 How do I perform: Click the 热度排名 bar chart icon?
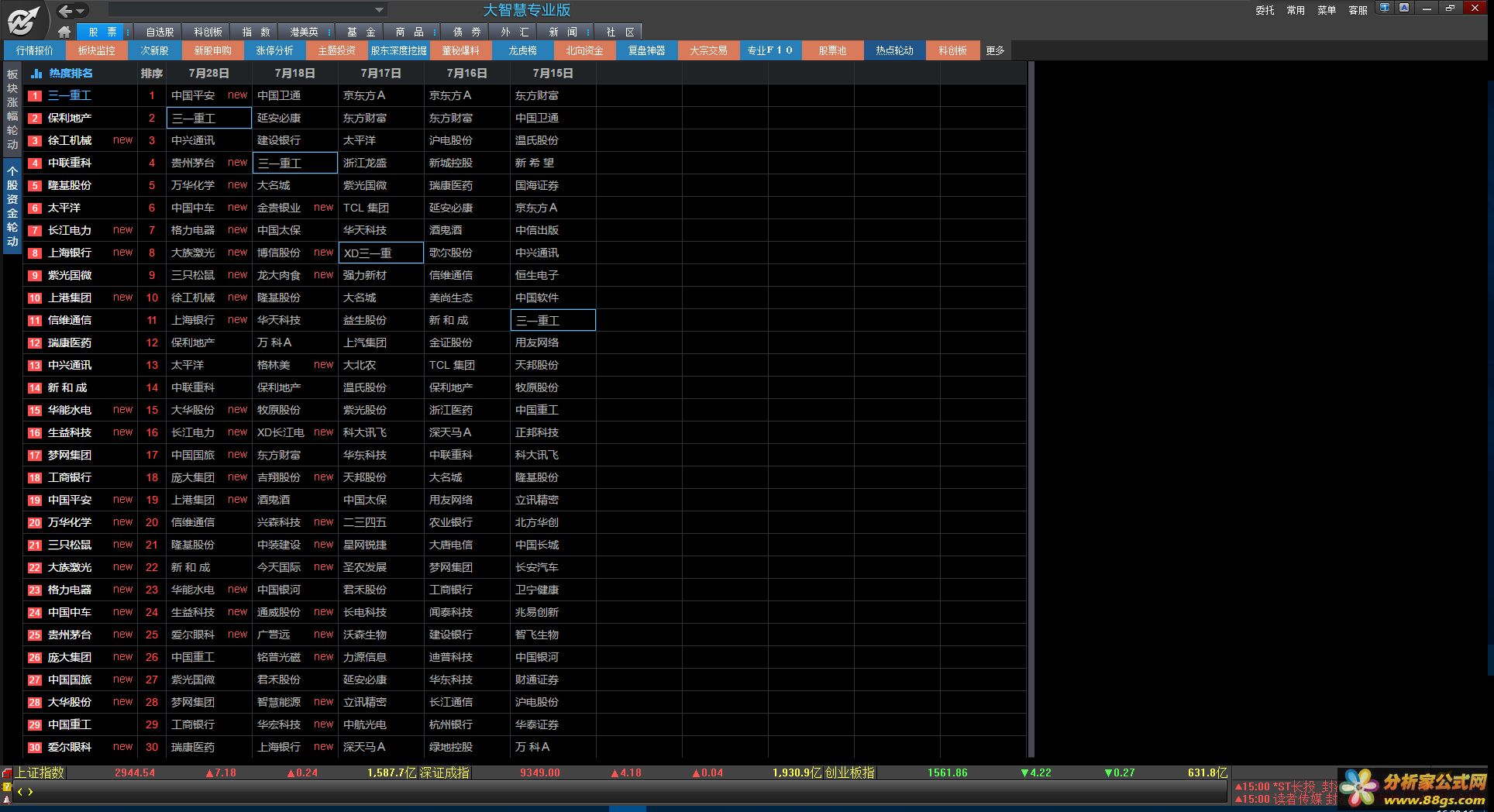tap(36, 74)
